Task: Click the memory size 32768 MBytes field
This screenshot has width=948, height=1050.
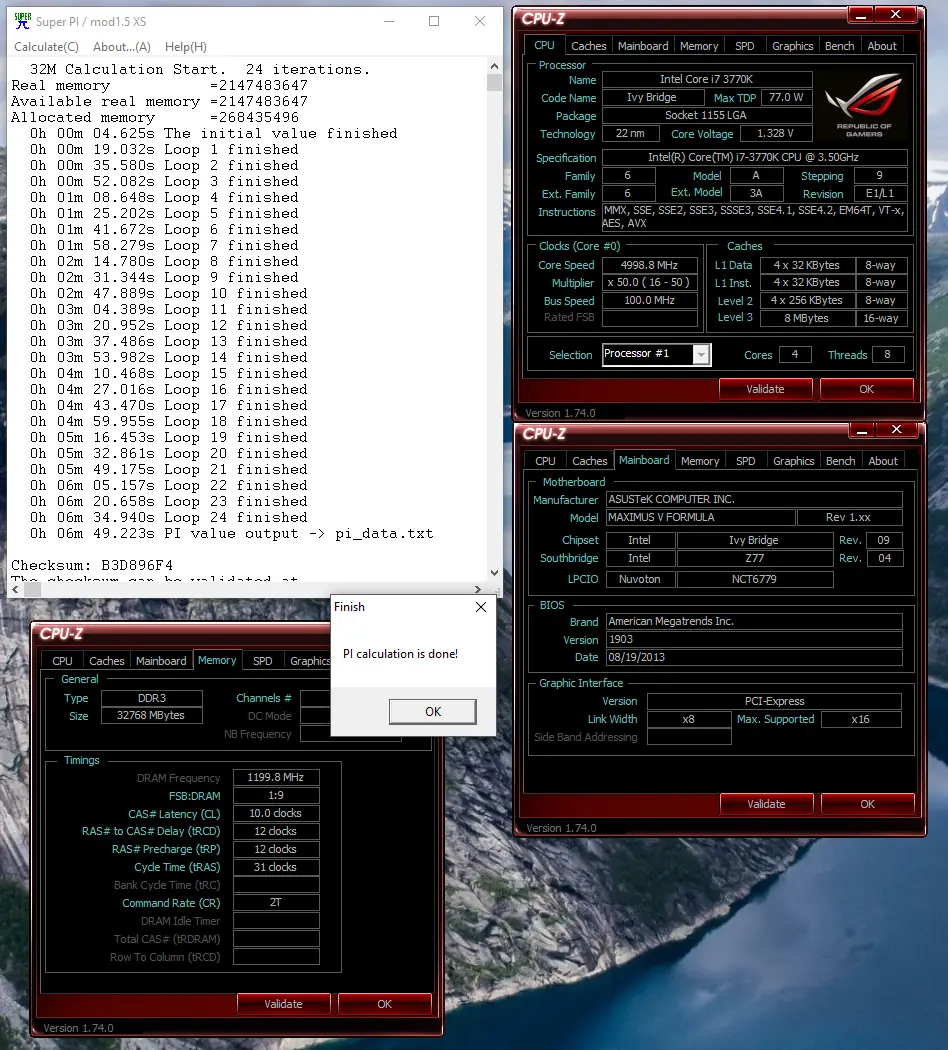Action: [151, 715]
